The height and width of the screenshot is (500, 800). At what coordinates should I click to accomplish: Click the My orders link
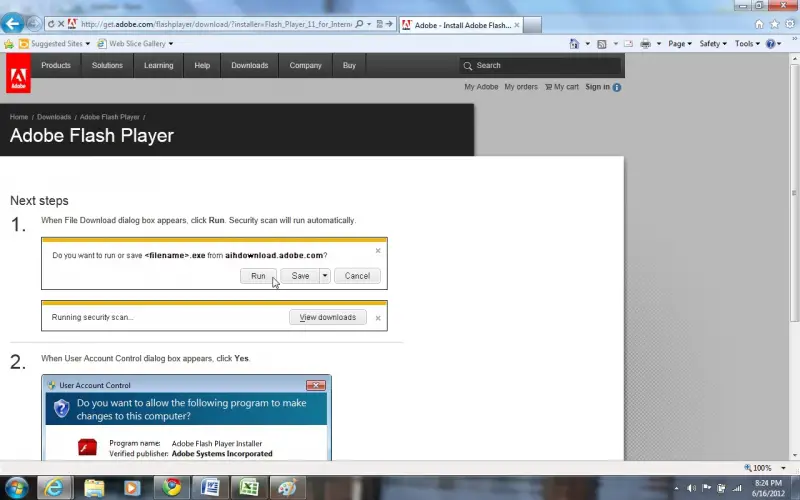point(521,87)
